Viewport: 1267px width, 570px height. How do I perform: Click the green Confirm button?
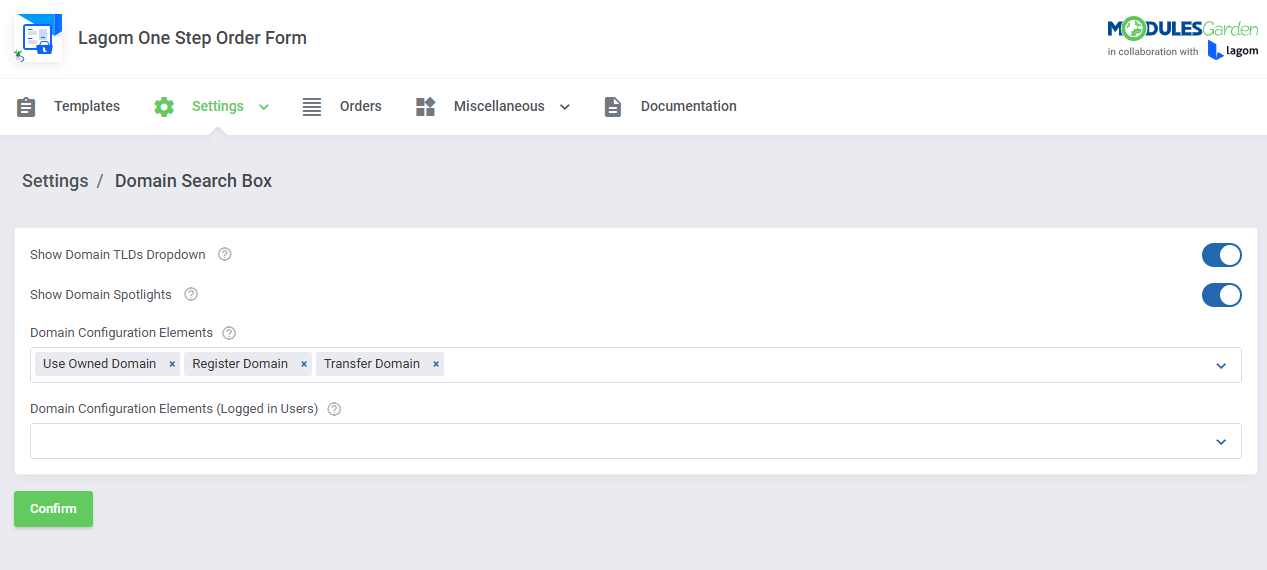(53, 509)
